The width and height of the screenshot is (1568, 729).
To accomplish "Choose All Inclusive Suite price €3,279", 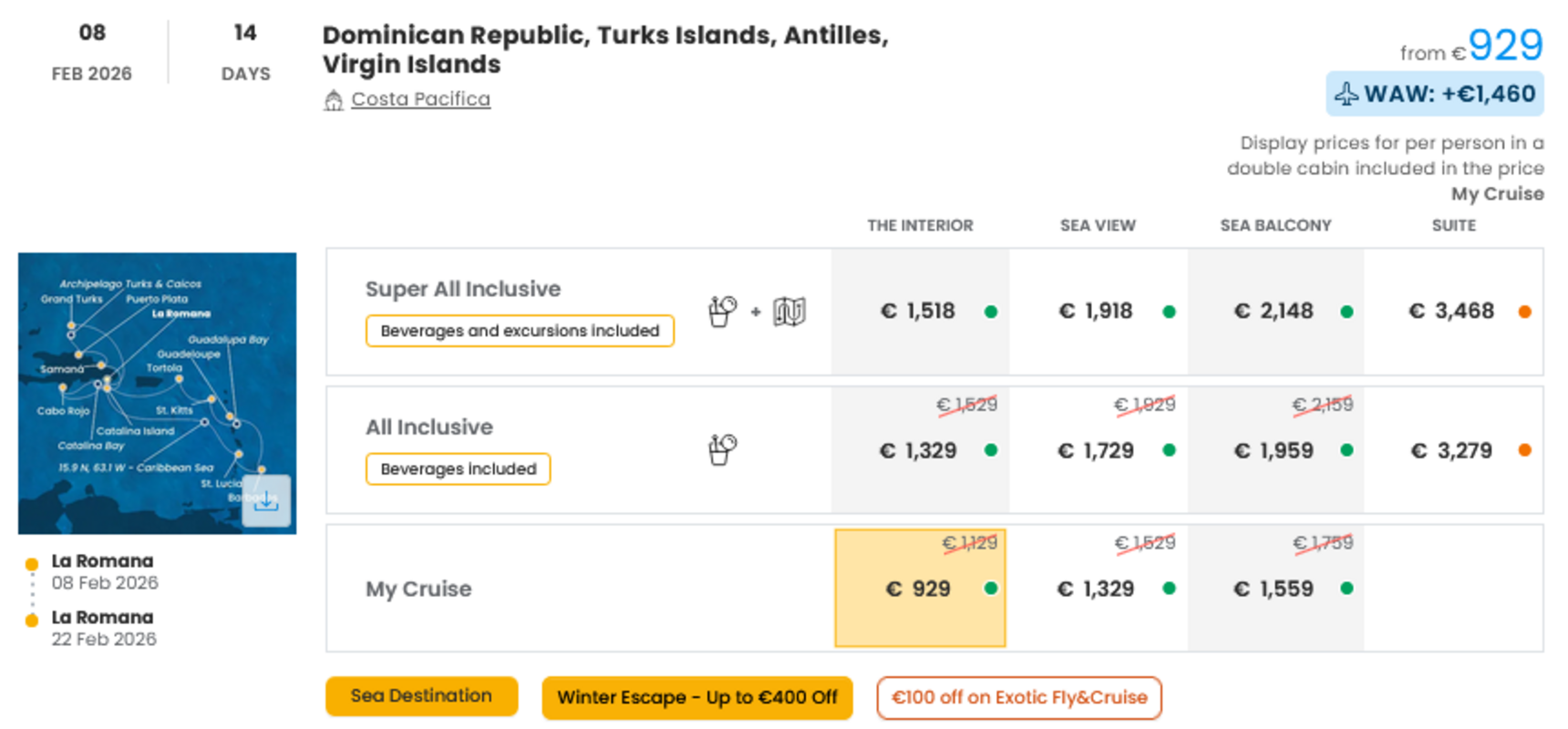I will pyautogui.click(x=1454, y=450).
